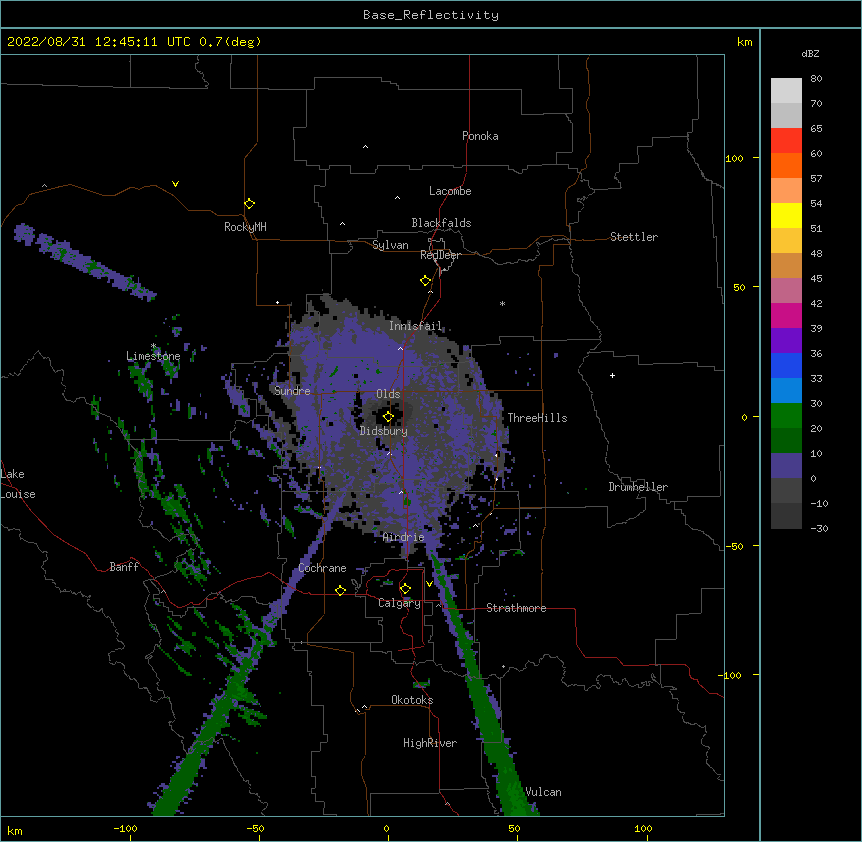Select the magenta 39-42 dBZ legend swatch
This screenshot has width=862, height=842.
point(786,315)
